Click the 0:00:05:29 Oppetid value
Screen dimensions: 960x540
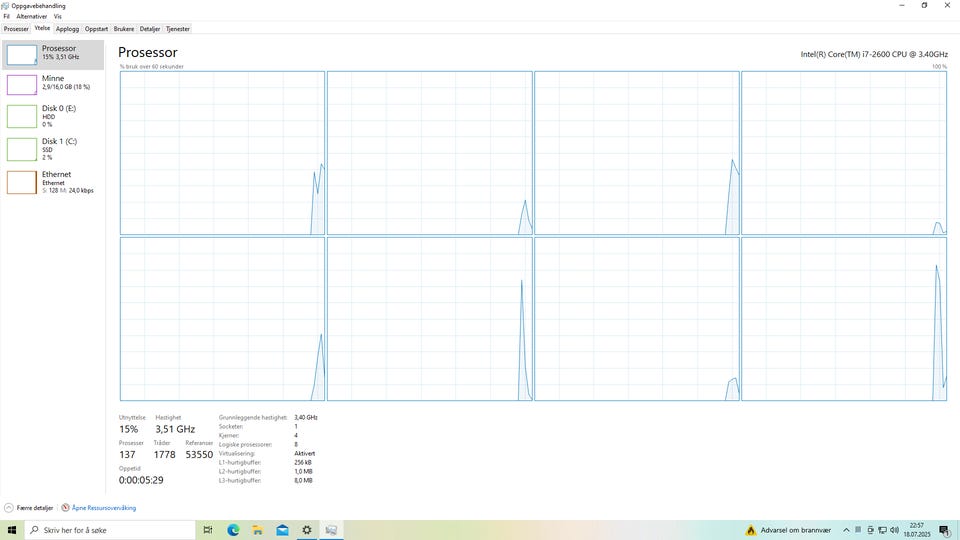[x=141, y=480]
